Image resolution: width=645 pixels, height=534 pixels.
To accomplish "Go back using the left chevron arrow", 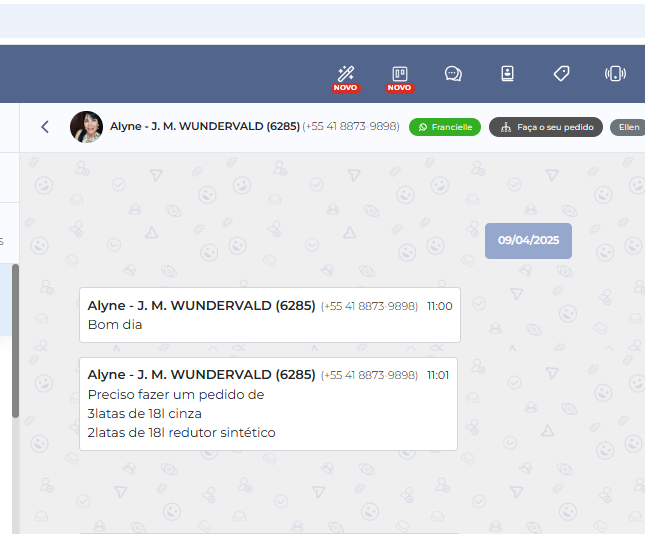I will pos(45,127).
